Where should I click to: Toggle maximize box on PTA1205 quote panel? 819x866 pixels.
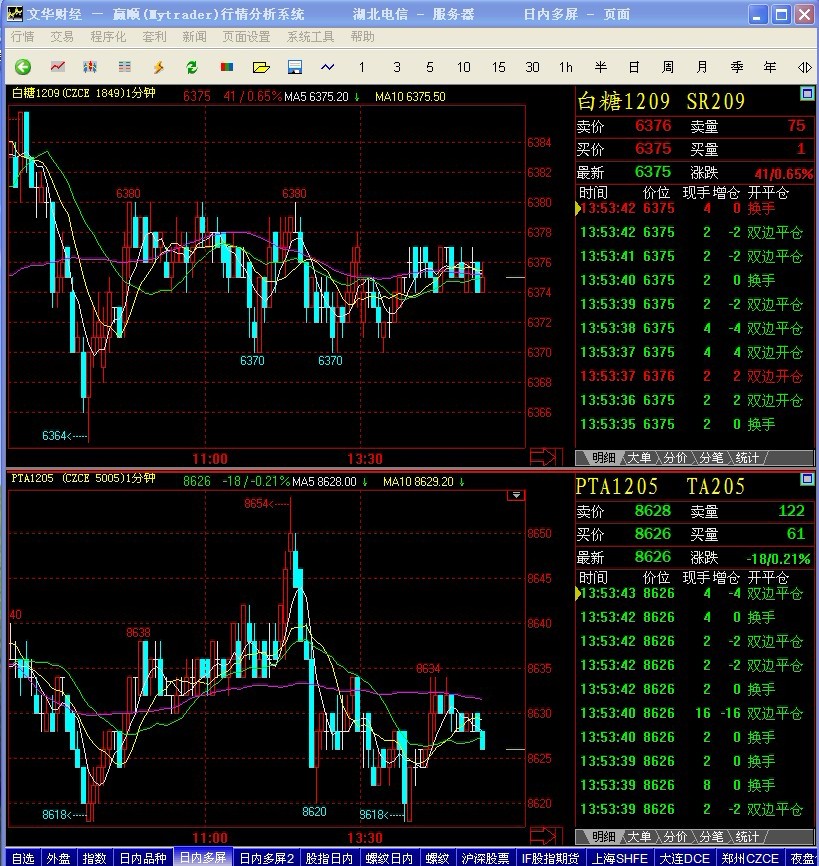807,479
